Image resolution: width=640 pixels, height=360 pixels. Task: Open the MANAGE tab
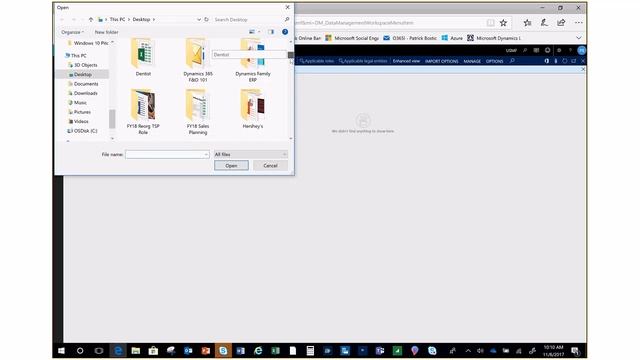click(x=472, y=61)
